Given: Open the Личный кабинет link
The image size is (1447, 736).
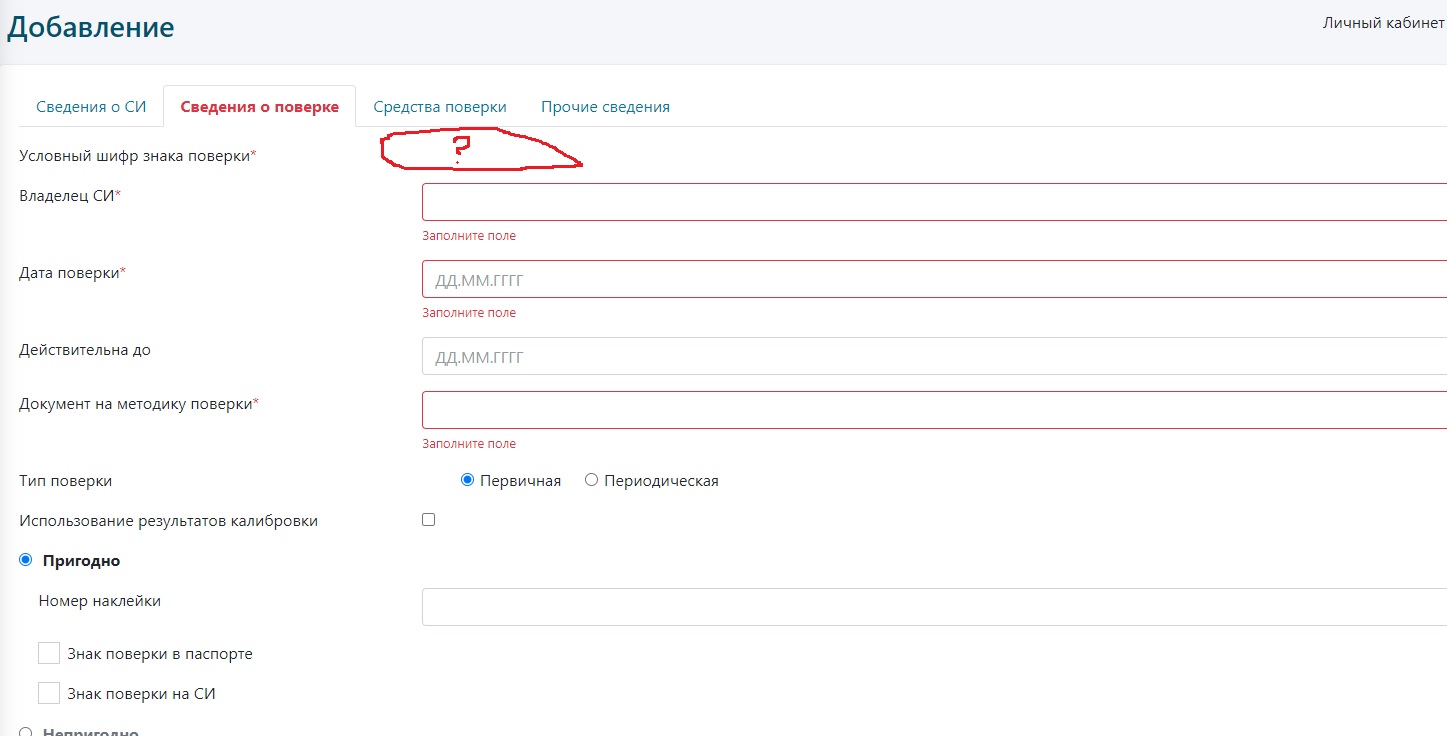Looking at the screenshot, I should pos(1383,23).
